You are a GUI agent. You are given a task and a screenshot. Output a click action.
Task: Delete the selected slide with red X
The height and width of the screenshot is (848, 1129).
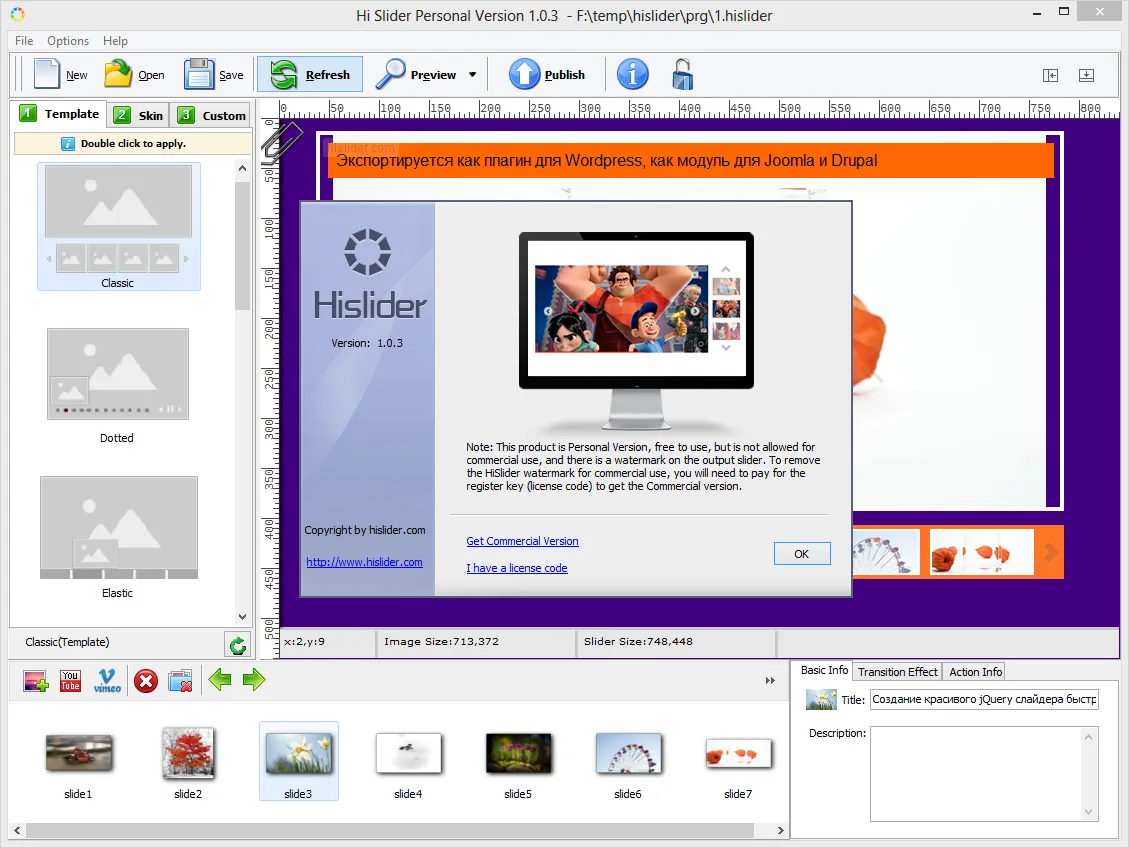click(x=145, y=680)
